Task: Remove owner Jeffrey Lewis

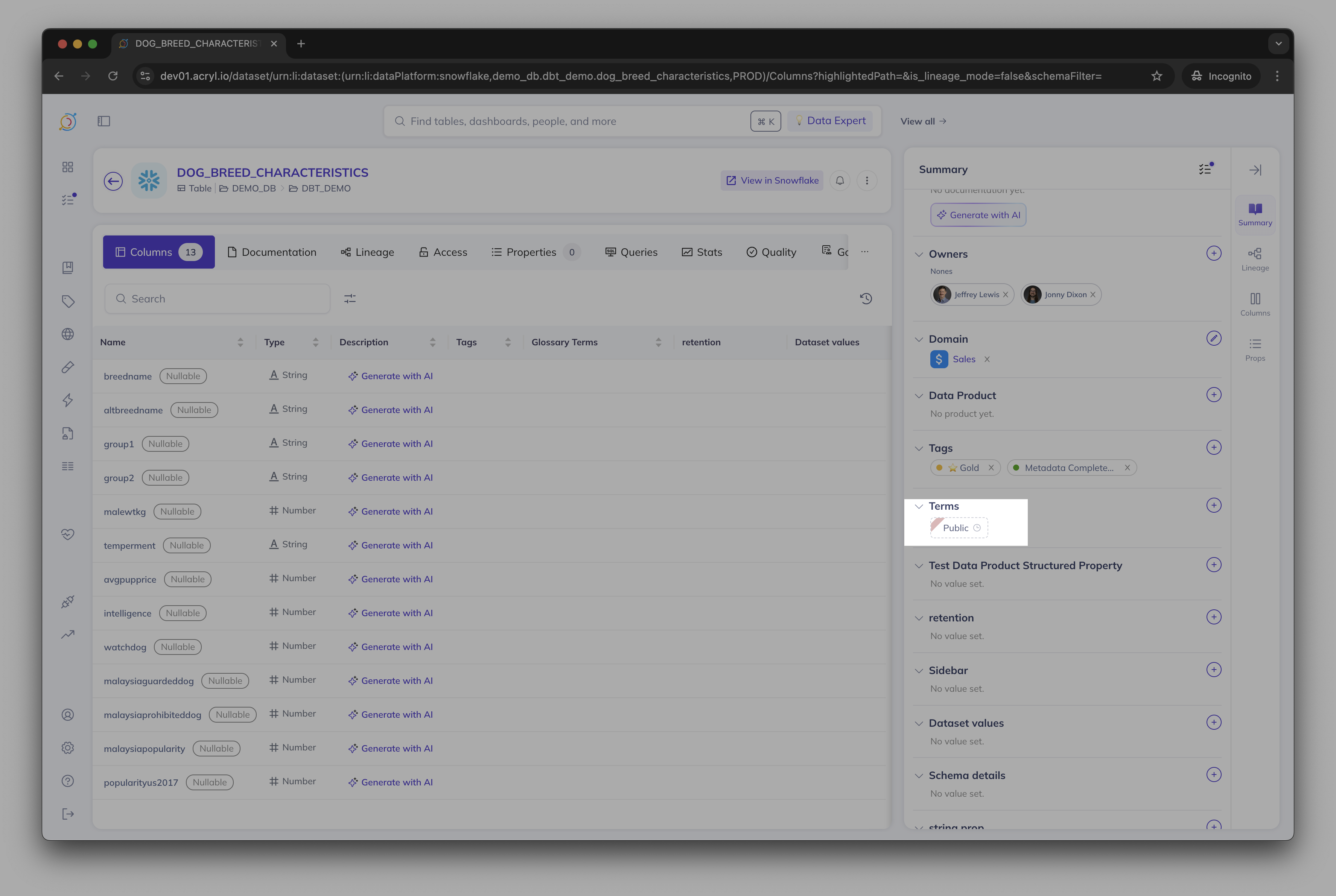Action: pyautogui.click(x=1006, y=294)
